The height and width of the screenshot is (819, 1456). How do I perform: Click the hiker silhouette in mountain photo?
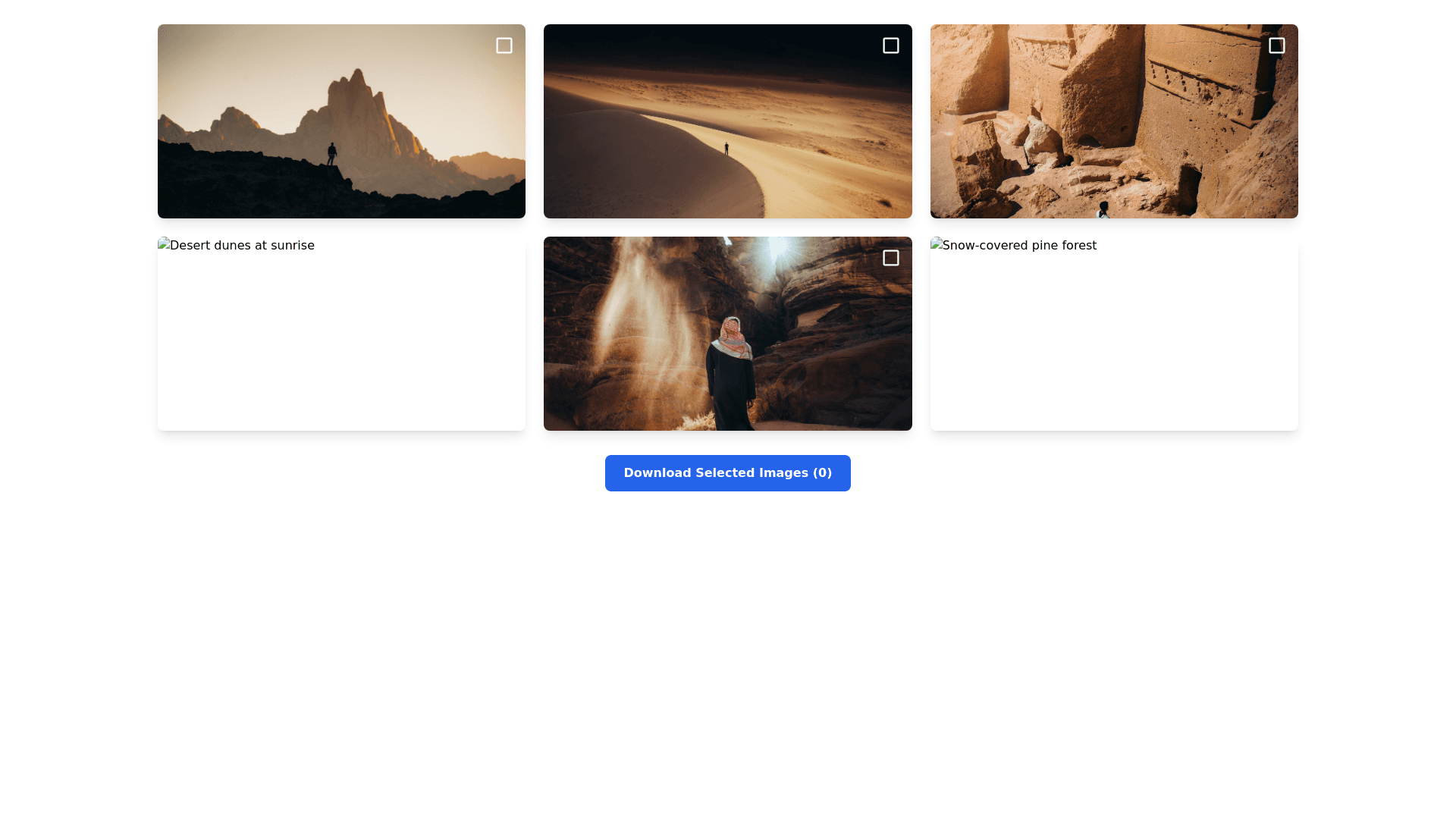(331, 154)
